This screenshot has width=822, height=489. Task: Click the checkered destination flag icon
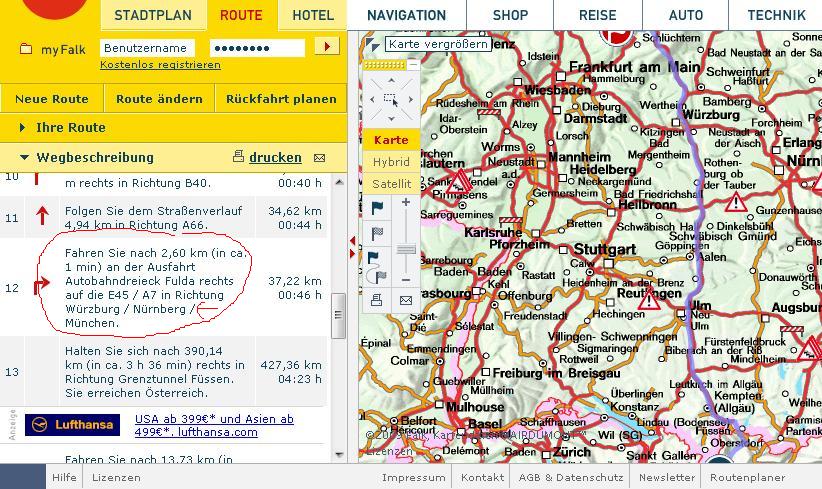click(377, 233)
